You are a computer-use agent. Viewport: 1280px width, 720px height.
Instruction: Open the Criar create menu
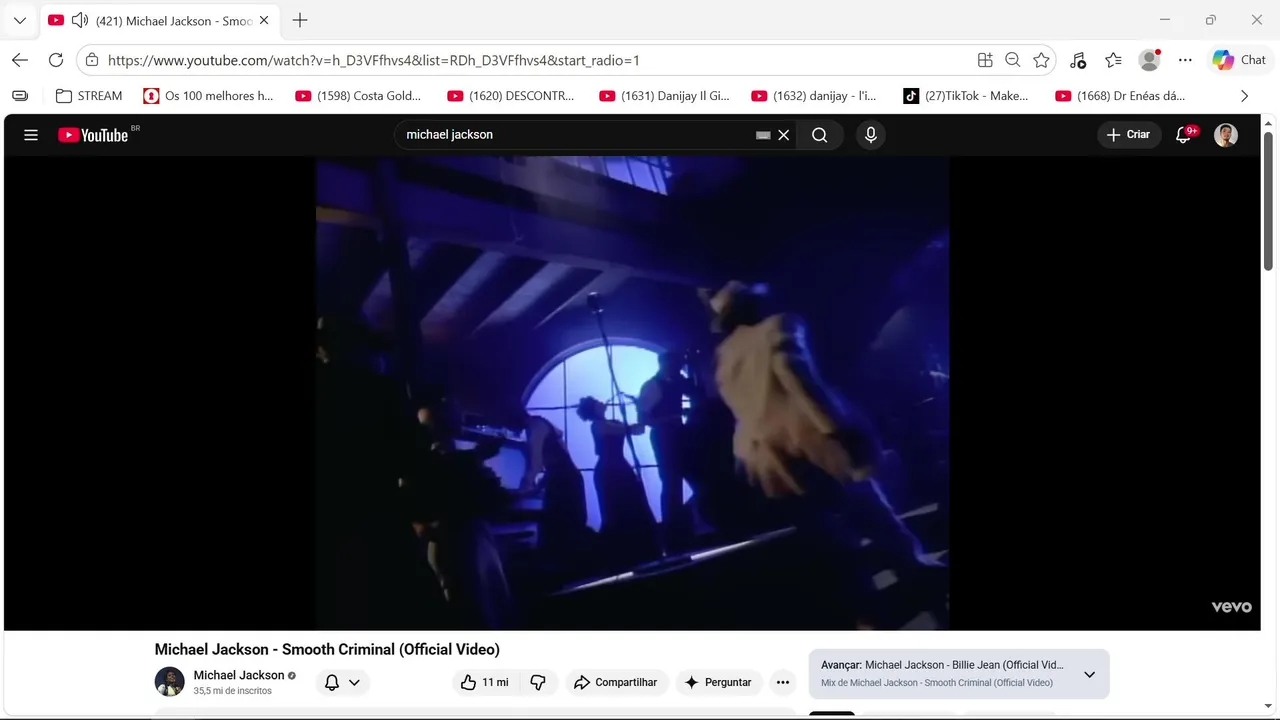1129,135
